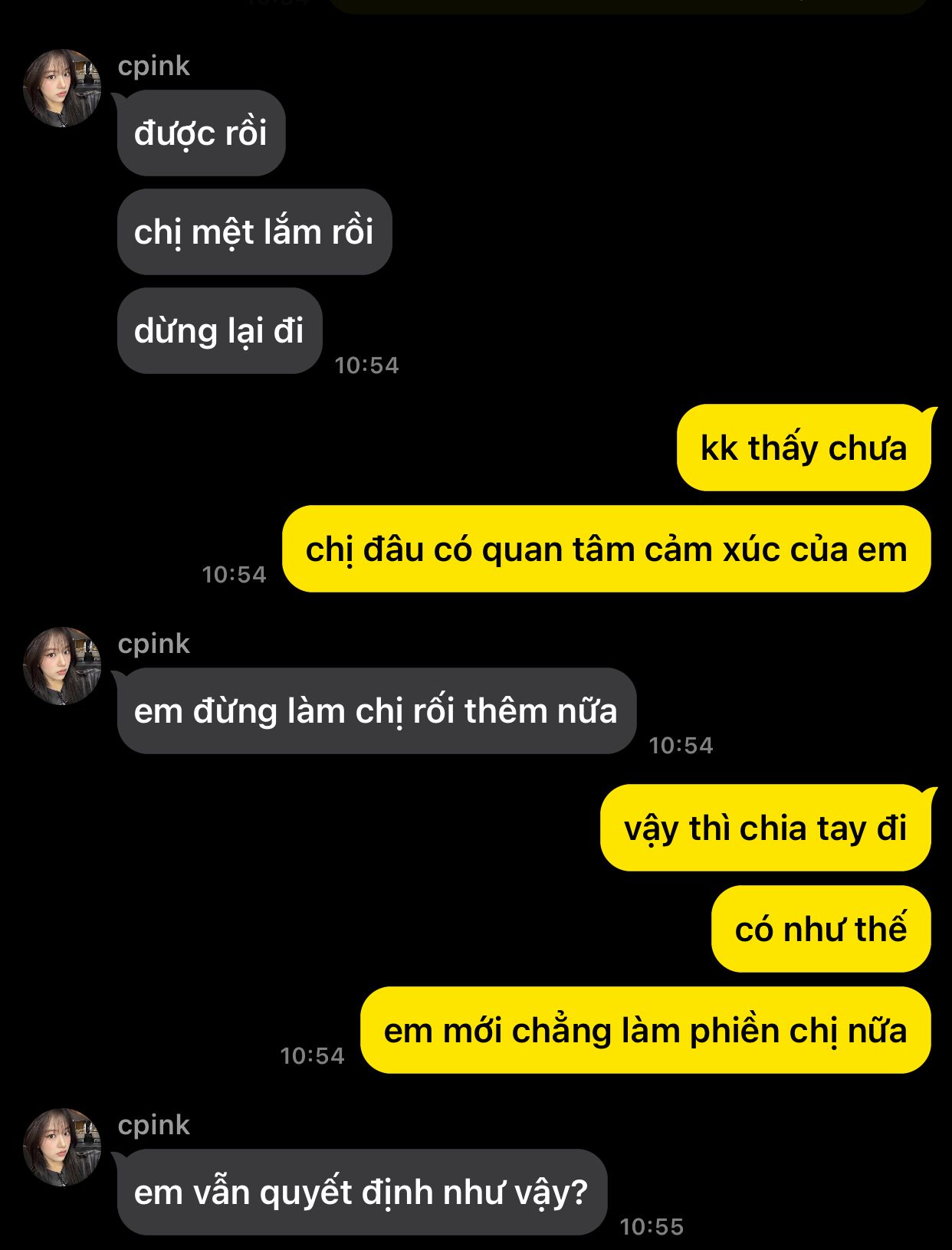The image size is (952, 1250).
Task: Tap the cpink name above the last message
Action: pos(153,1126)
